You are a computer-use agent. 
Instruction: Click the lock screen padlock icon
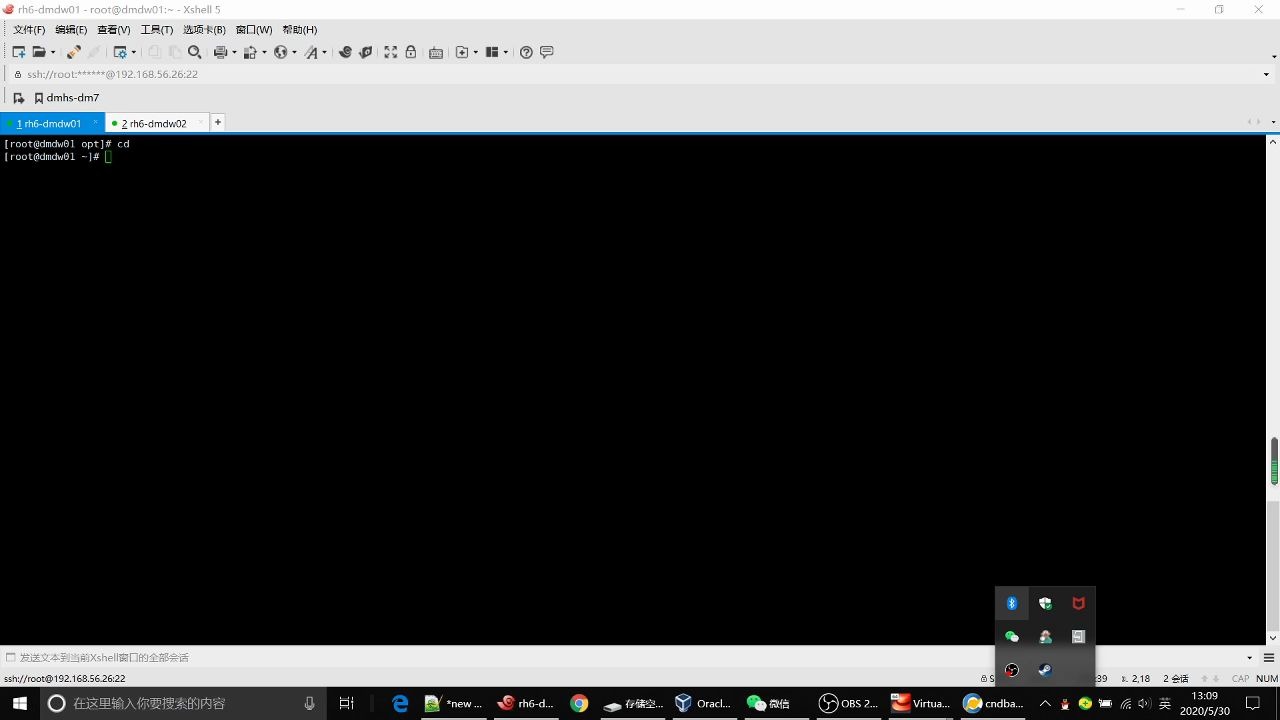(x=411, y=52)
